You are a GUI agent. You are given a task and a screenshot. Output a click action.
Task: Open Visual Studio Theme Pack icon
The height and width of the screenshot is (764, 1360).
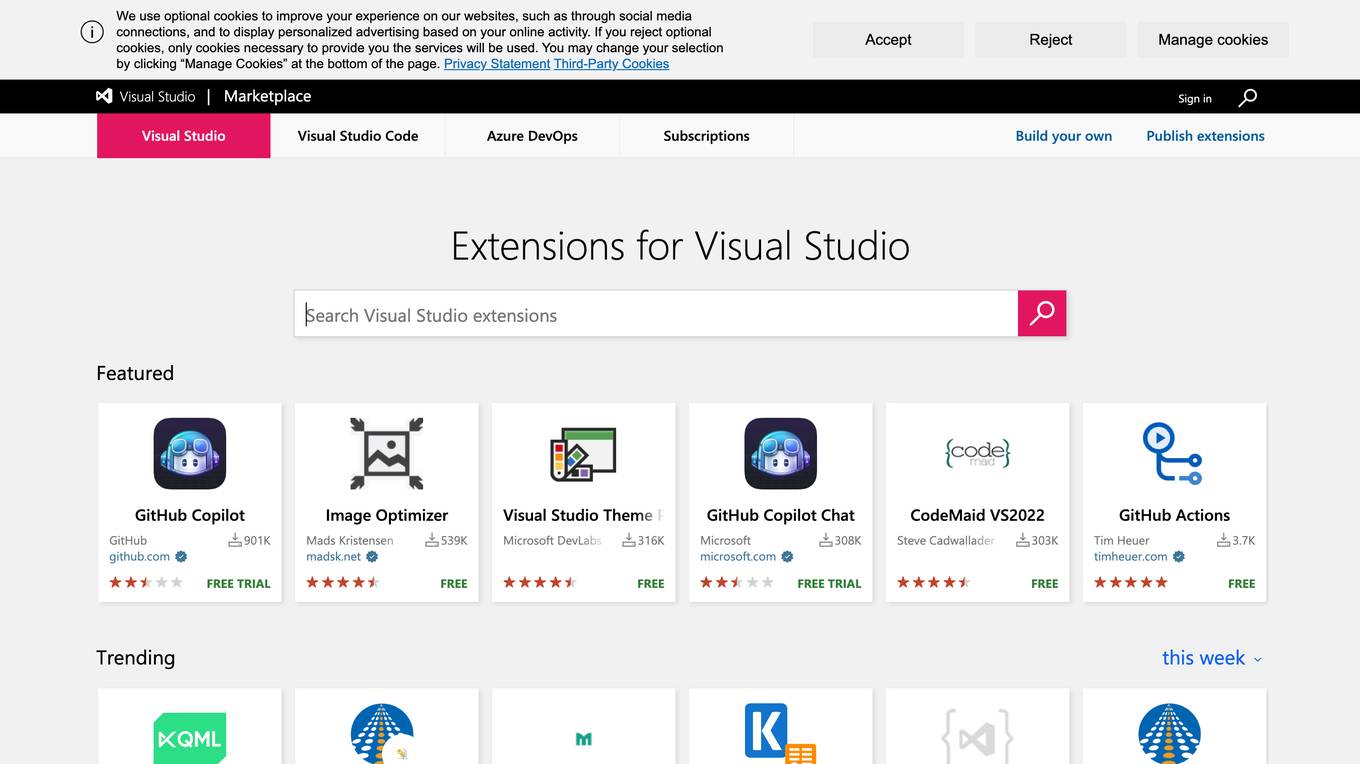tap(584, 454)
